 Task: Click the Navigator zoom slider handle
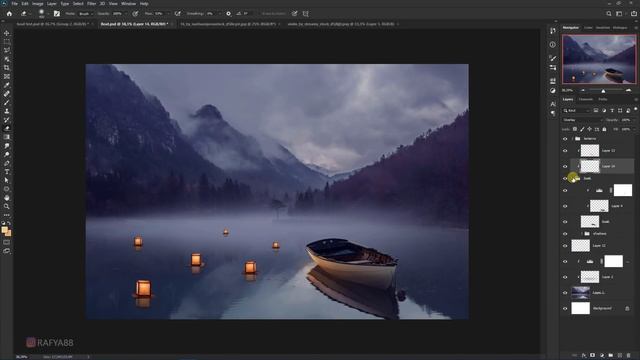pos(603,91)
